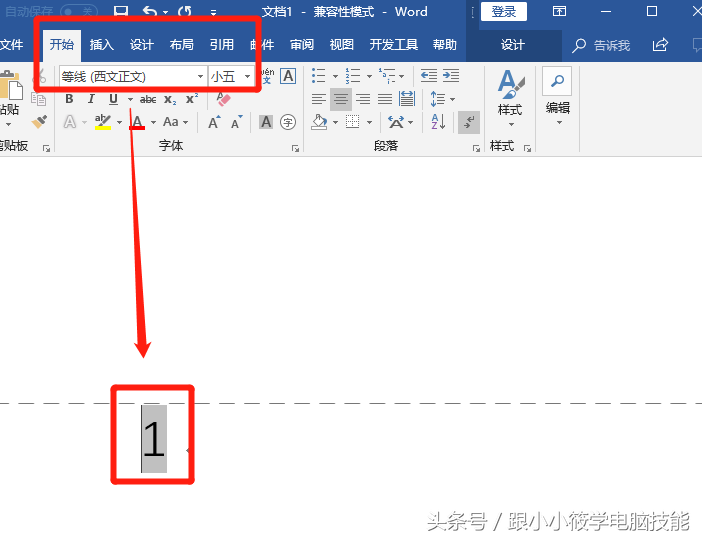Open the Help tab

(445, 45)
